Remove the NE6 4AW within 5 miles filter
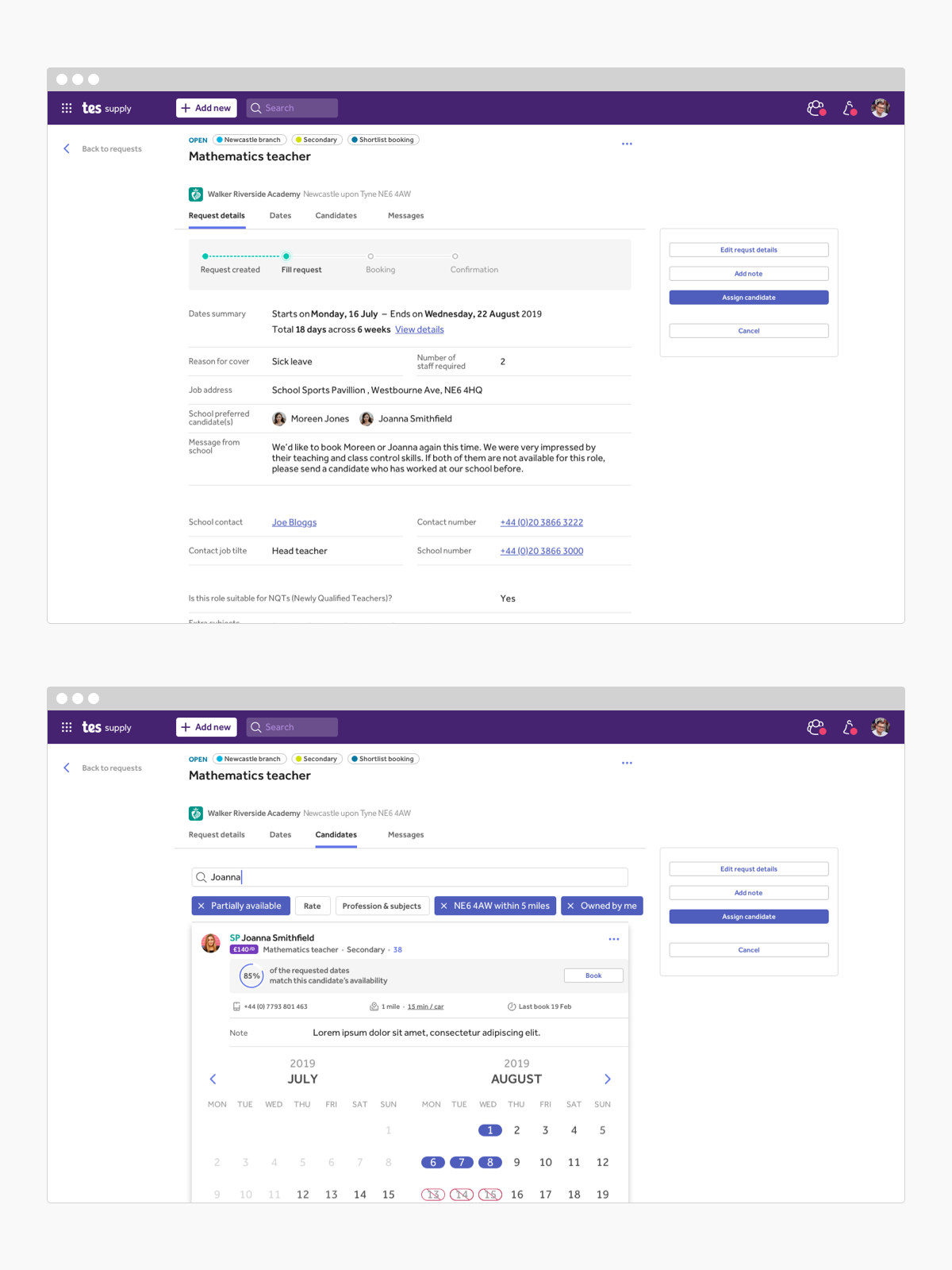 coord(444,906)
